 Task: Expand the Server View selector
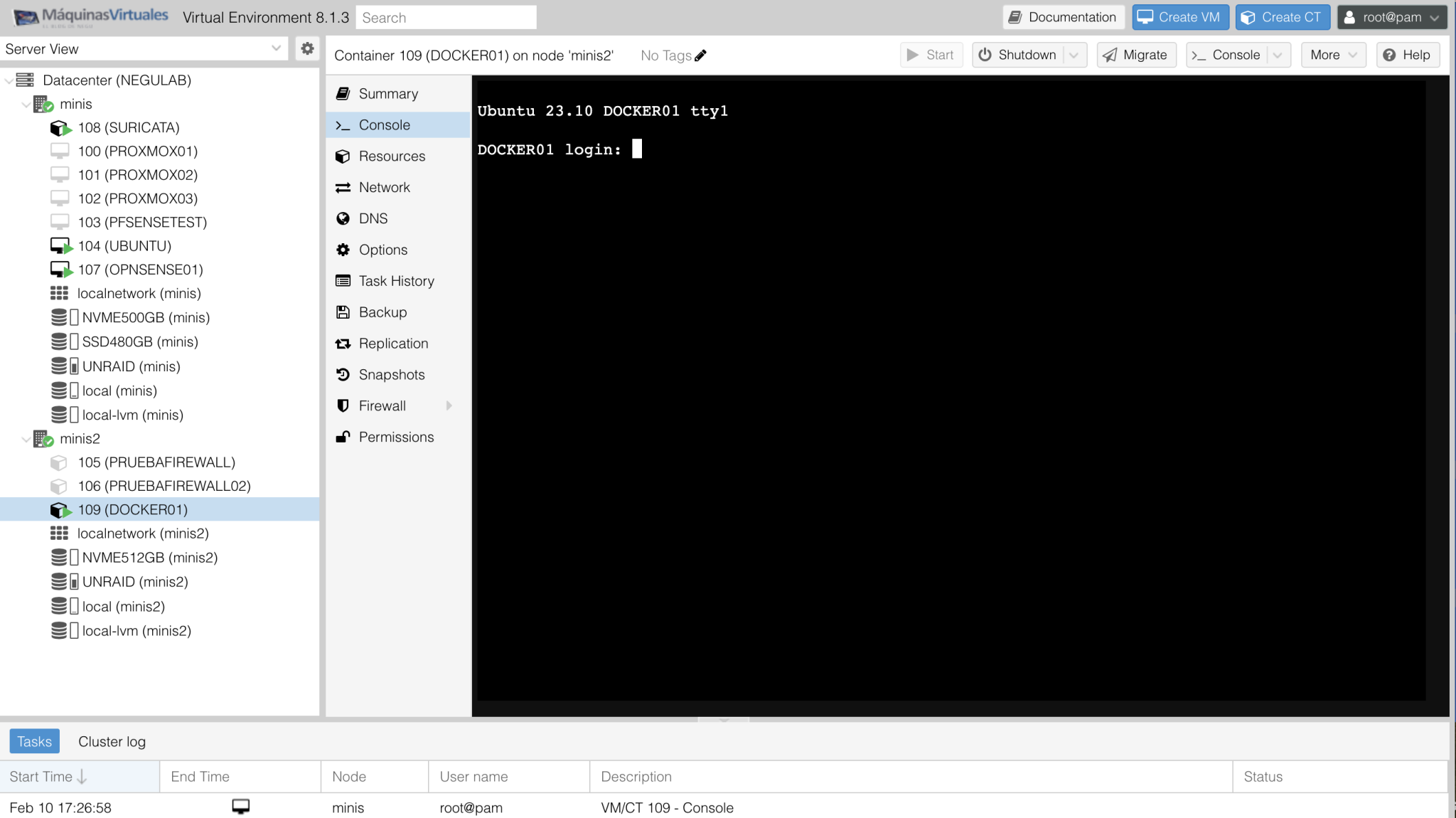click(x=277, y=48)
